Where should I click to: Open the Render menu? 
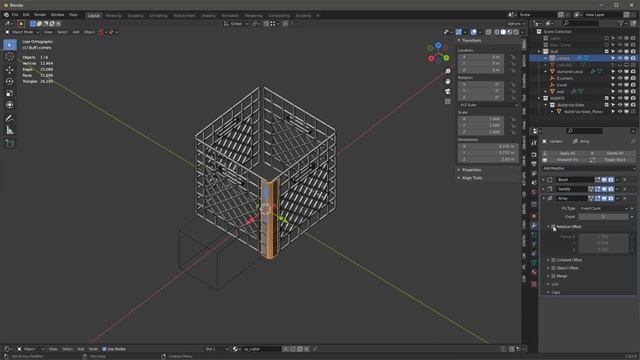pos(40,15)
